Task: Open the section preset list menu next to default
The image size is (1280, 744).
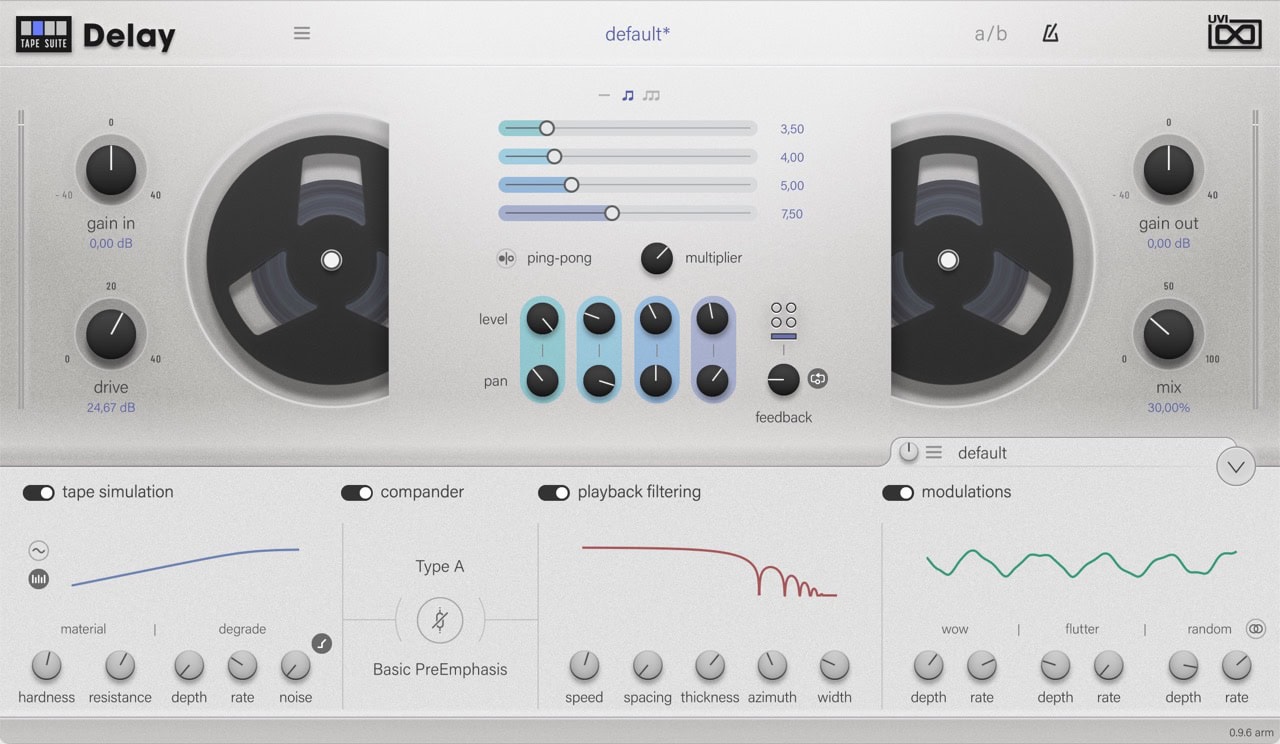Action: click(x=934, y=453)
